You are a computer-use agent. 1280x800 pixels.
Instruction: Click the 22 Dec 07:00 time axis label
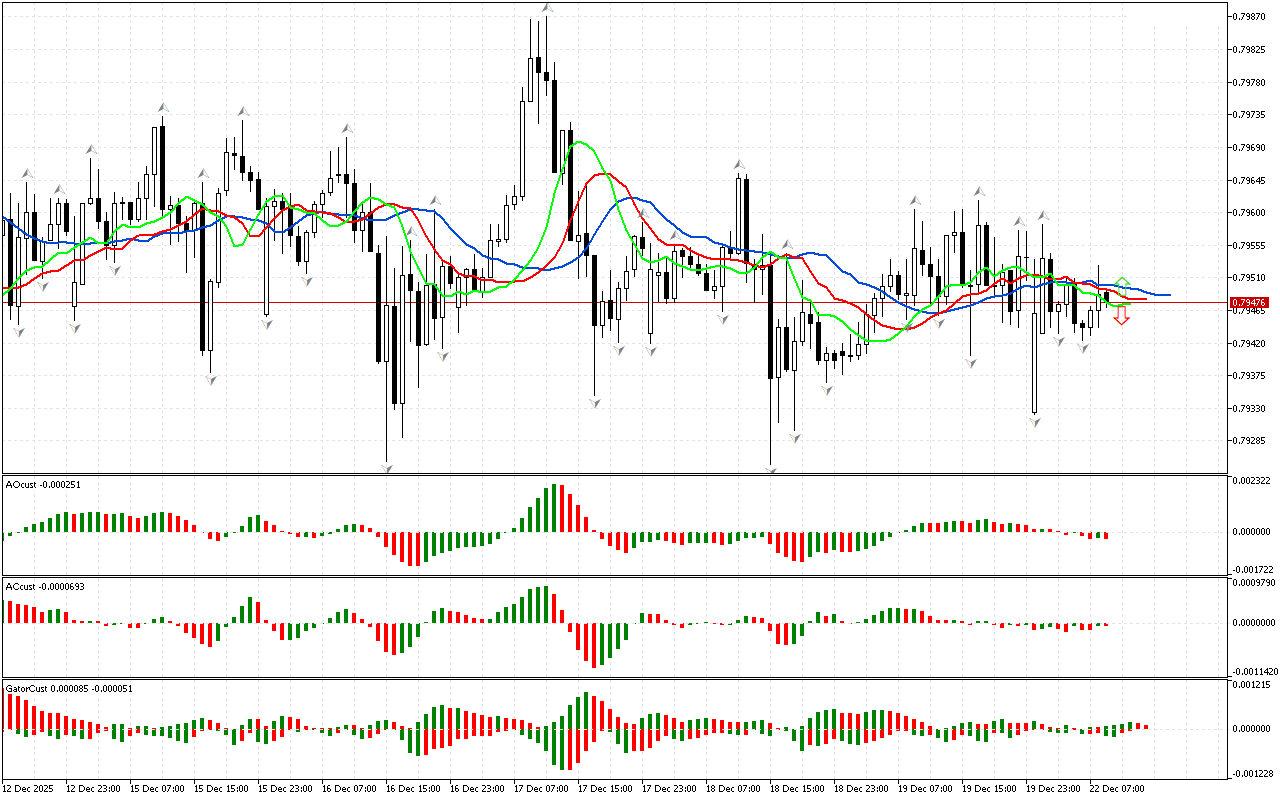click(x=1116, y=789)
